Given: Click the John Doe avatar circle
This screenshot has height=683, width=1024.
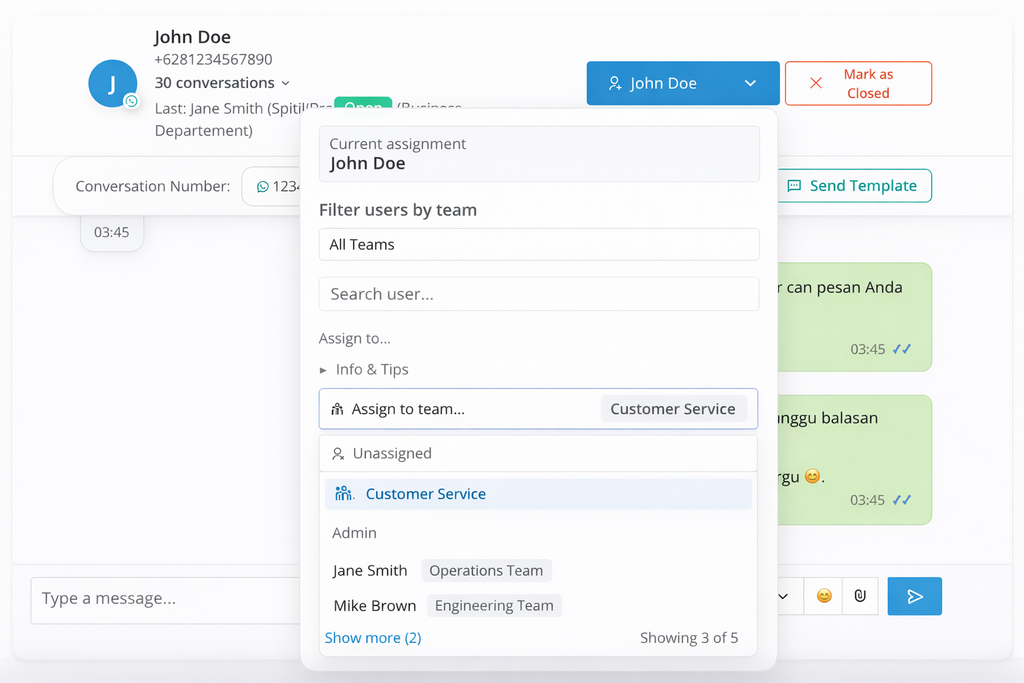Looking at the screenshot, I should (x=112, y=83).
